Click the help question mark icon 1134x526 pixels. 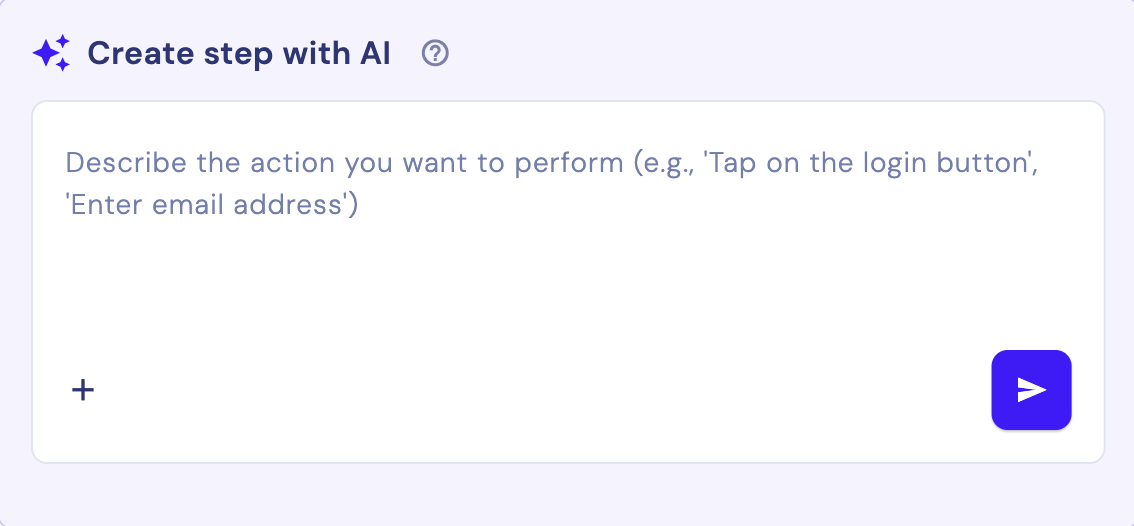pos(435,53)
